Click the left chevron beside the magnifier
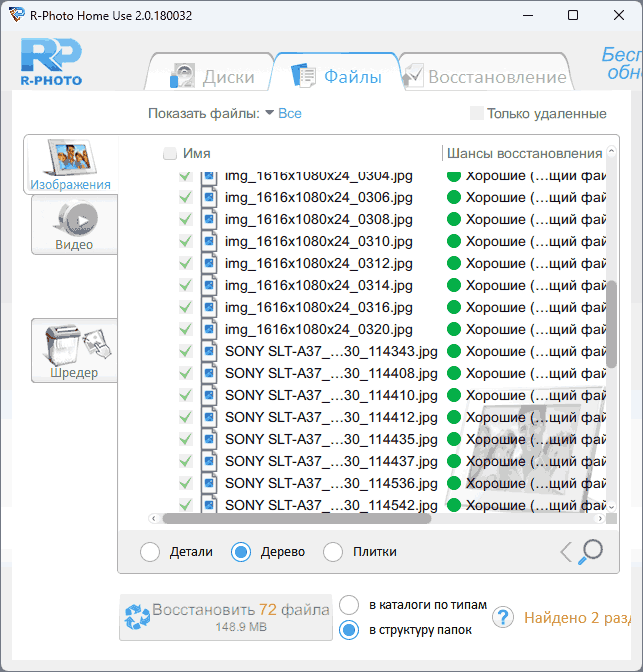This screenshot has width=643, height=672. tap(565, 552)
